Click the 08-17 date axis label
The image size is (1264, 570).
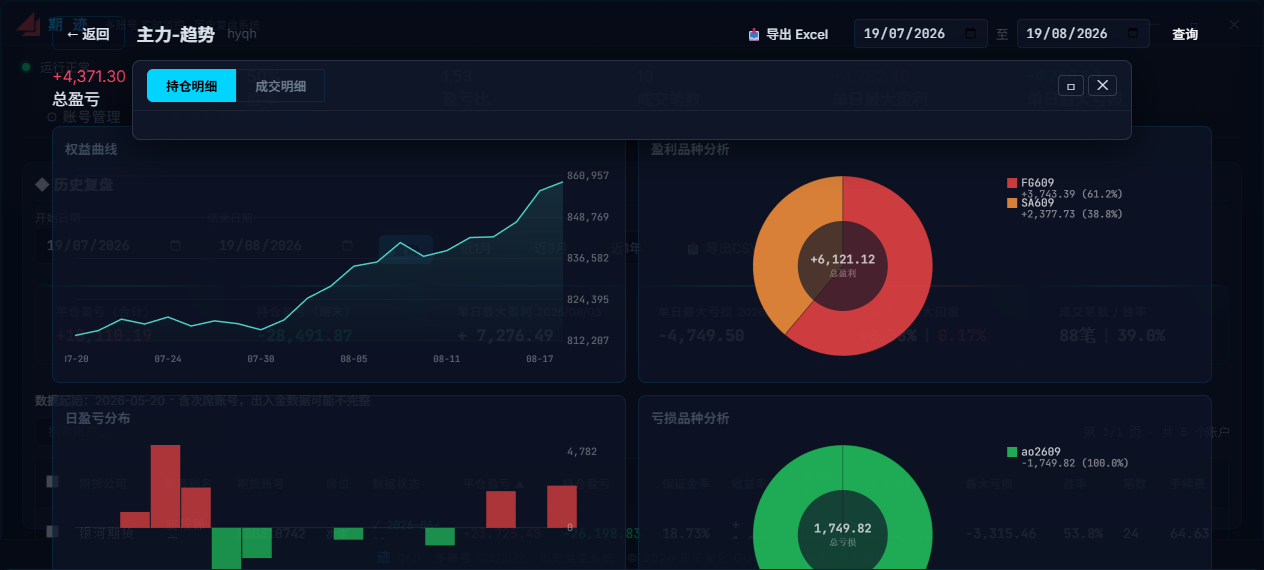(540, 358)
